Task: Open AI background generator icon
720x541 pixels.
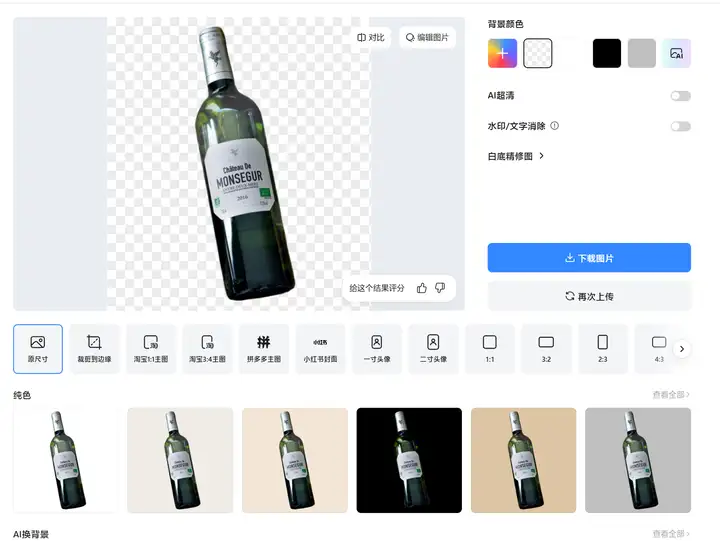Action: pos(676,53)
